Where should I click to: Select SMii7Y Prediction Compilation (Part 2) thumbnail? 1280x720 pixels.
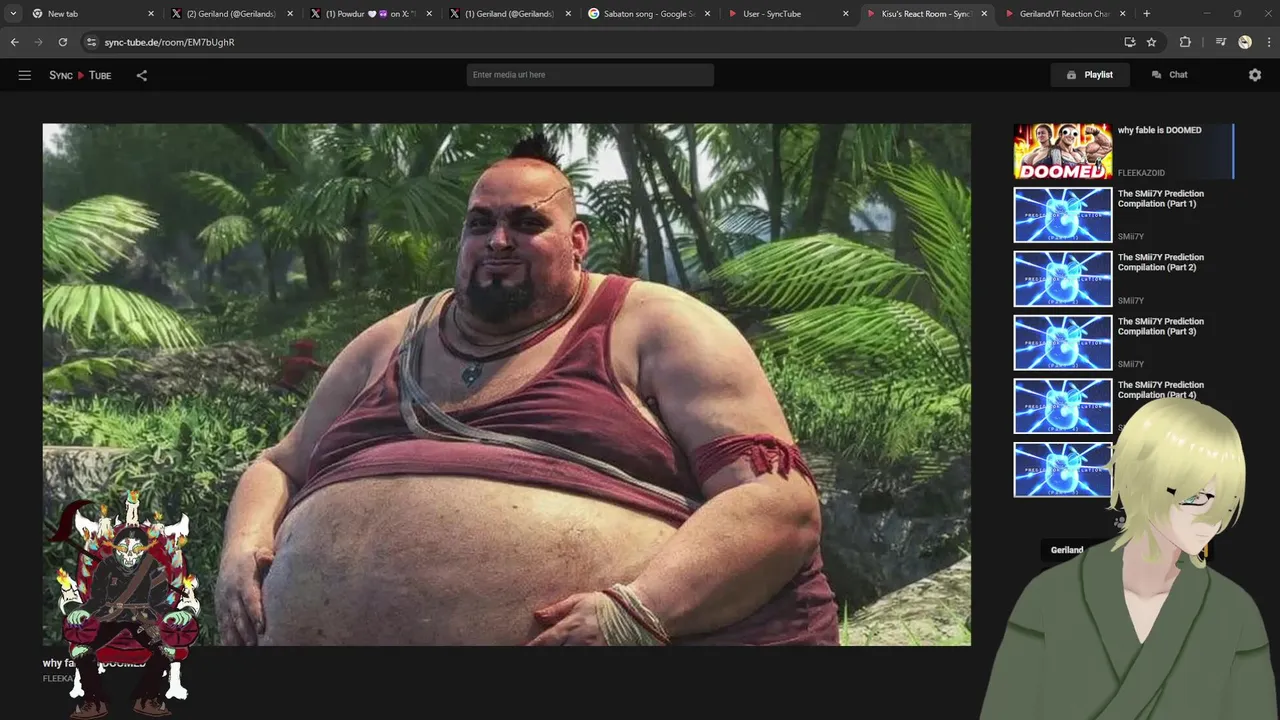[x=1063, y=279]
